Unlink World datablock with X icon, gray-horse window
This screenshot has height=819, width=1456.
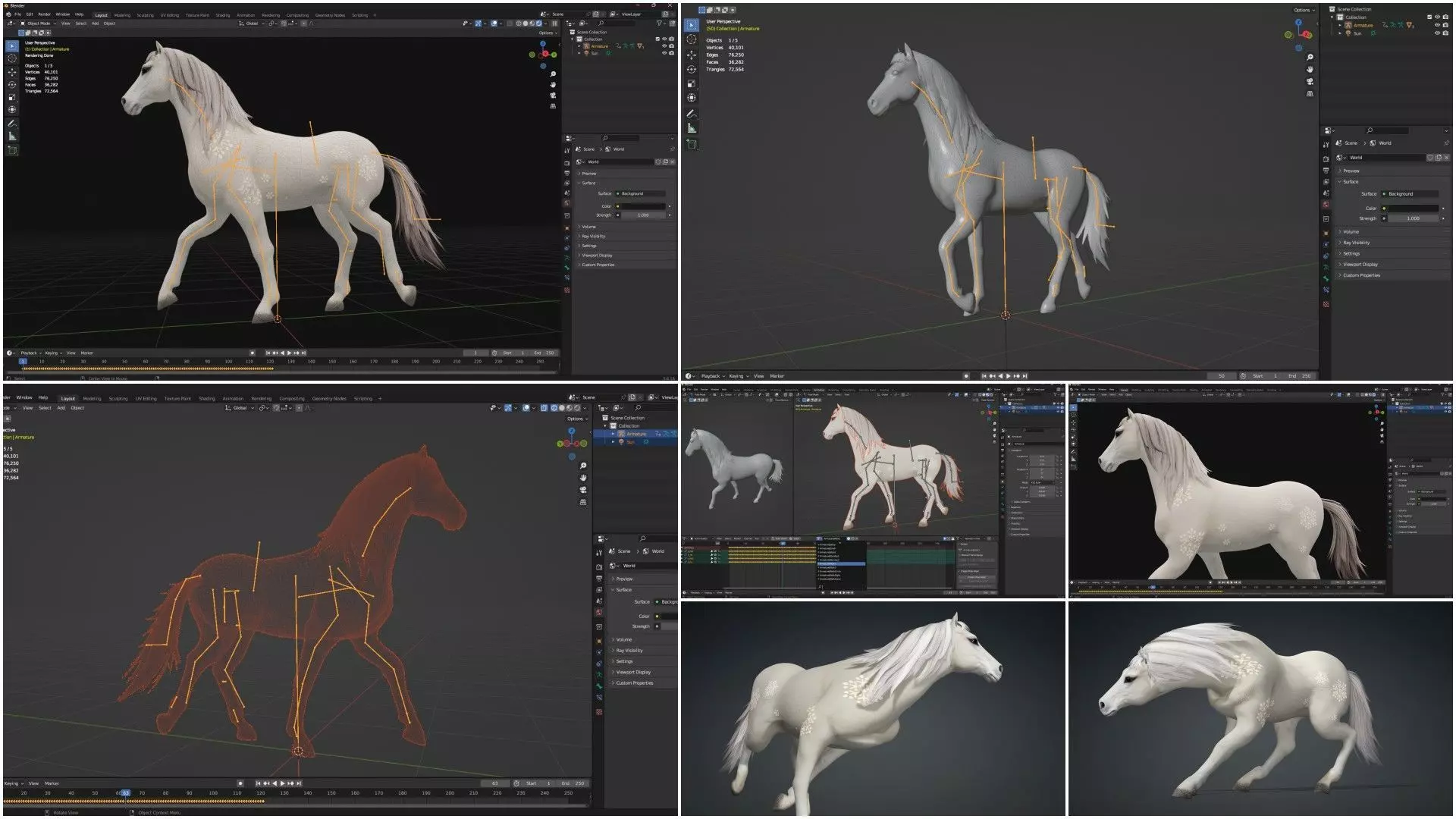1446,158
